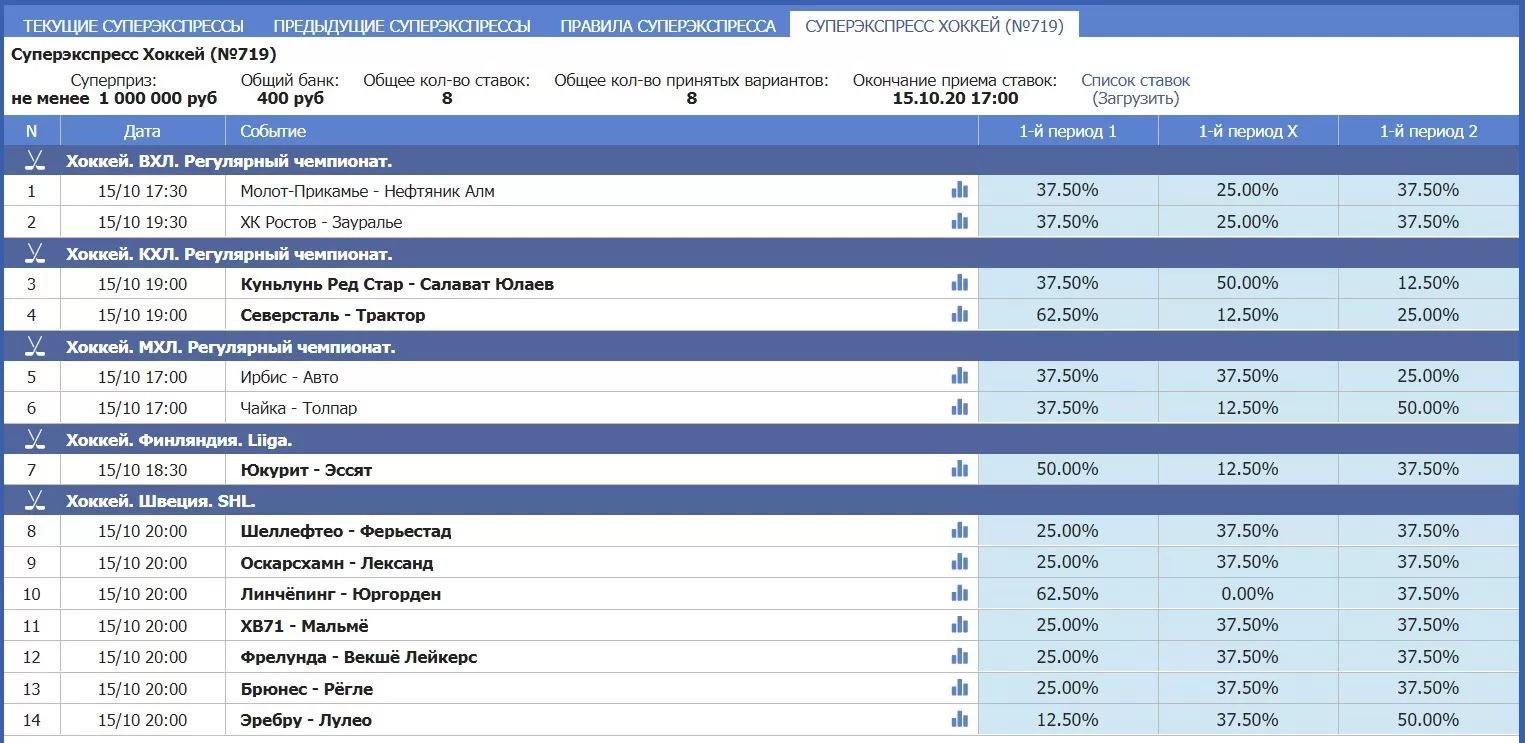
Task: Switch to Текущие суперэкспрессы tab
Action: point(133,26)
